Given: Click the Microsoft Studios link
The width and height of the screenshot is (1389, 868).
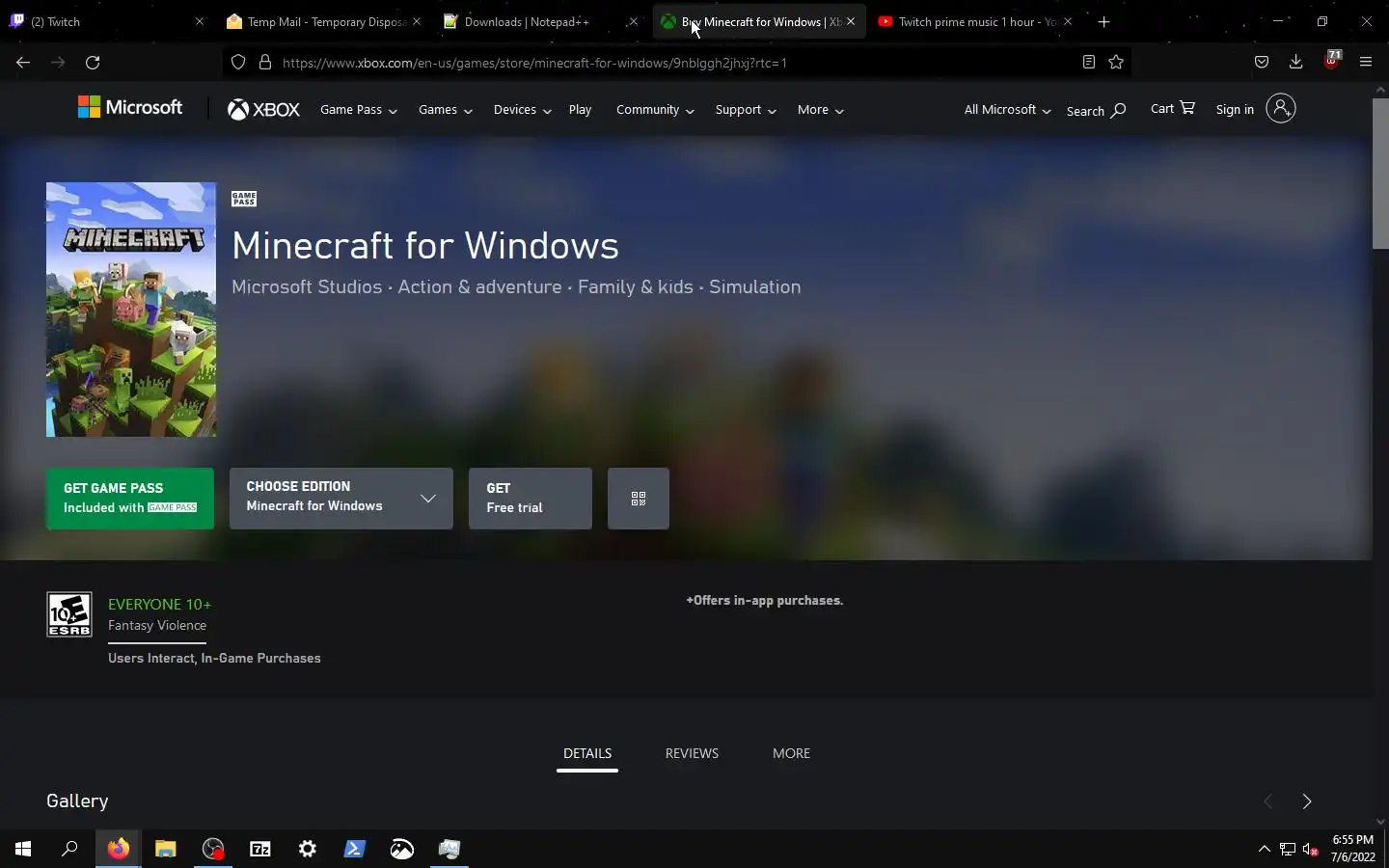Looking at the screenshot, I should [307, 287].
